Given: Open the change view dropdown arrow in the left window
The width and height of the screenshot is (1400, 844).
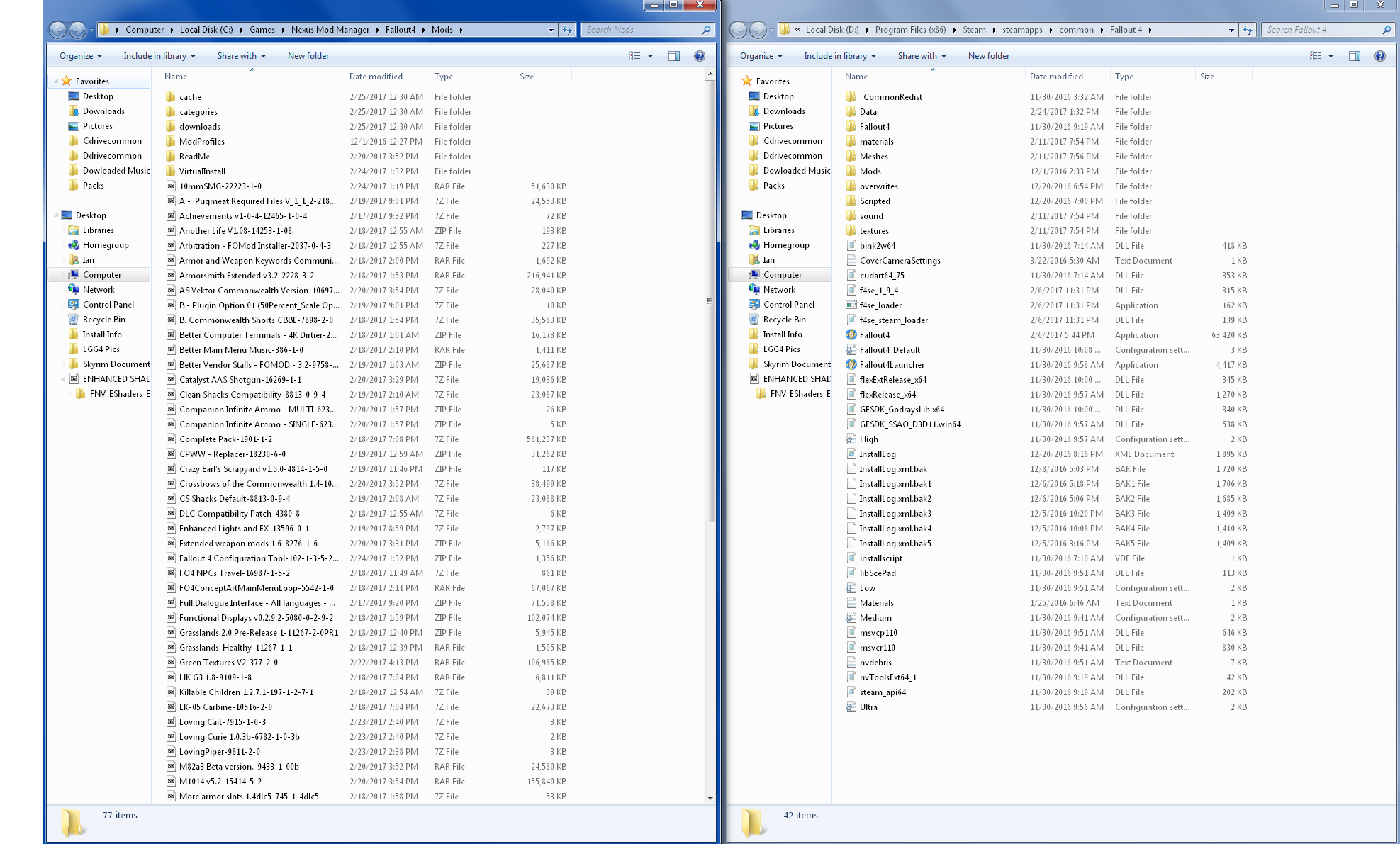Looking at the screenshot, I should [x=650, y=56].
